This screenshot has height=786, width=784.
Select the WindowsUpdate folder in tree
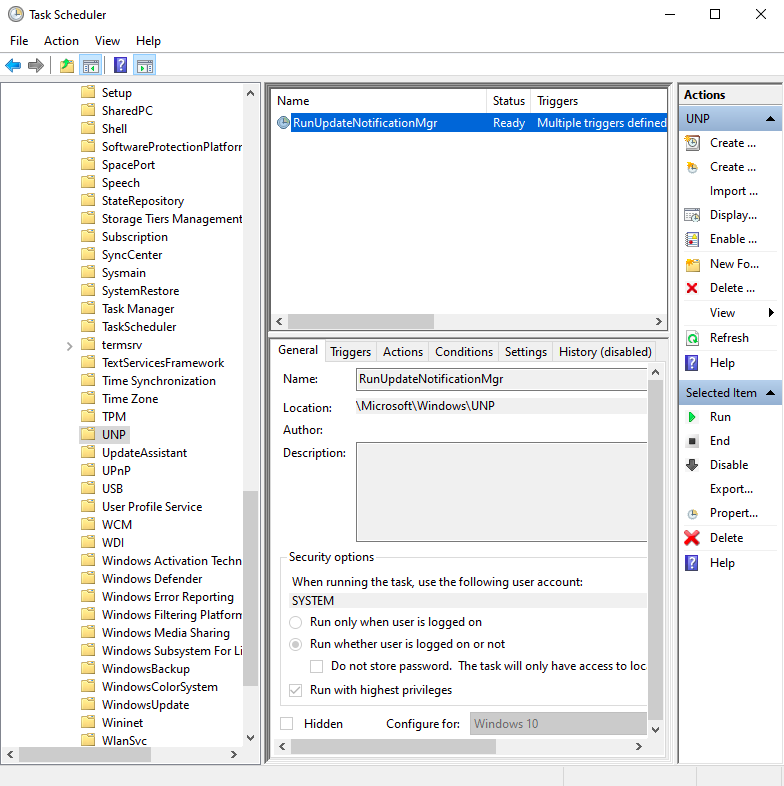point(145,705)
